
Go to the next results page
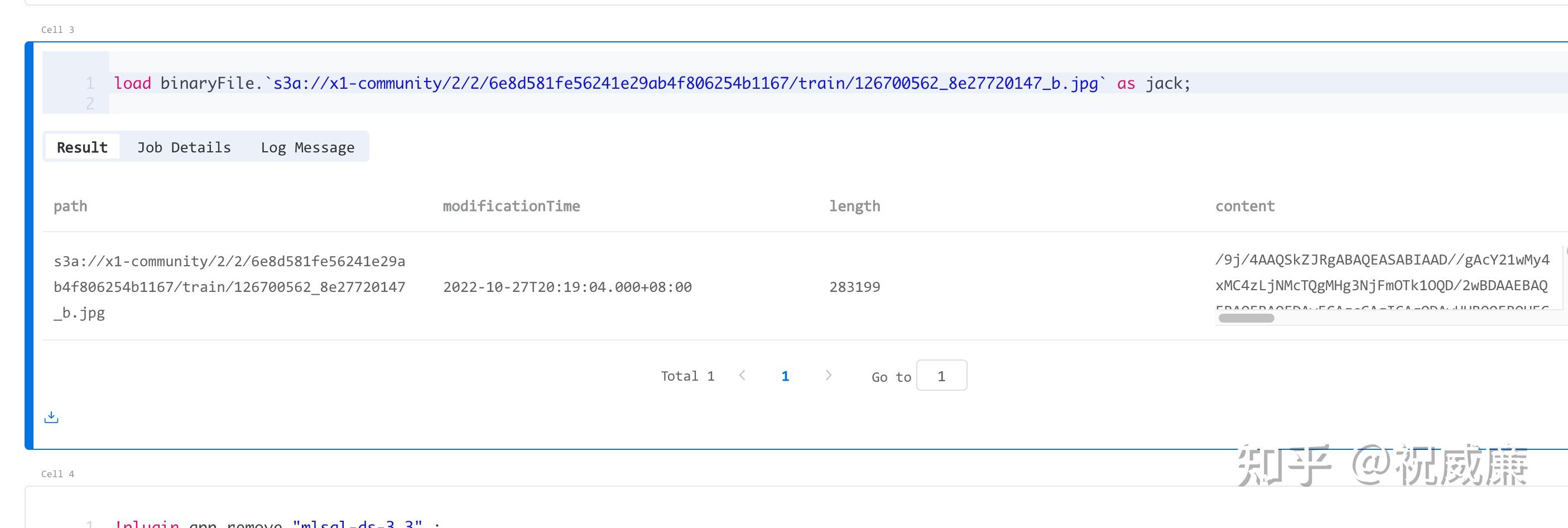[828, 376]
